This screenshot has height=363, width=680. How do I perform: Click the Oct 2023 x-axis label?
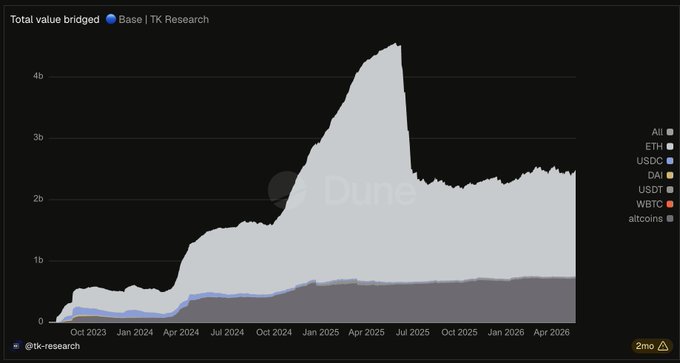pos(88,332)
